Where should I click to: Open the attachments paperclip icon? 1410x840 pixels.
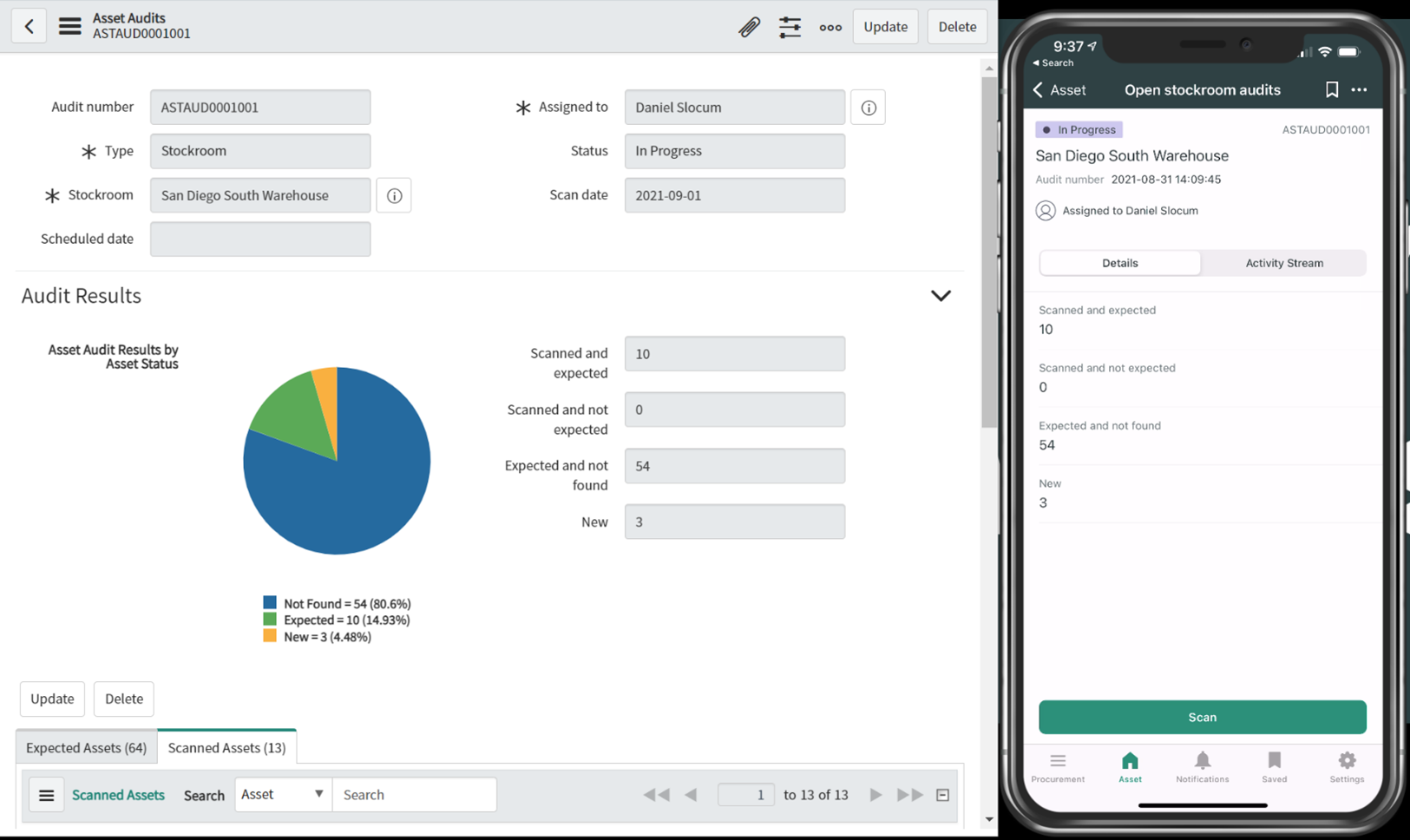click(748, 27)
